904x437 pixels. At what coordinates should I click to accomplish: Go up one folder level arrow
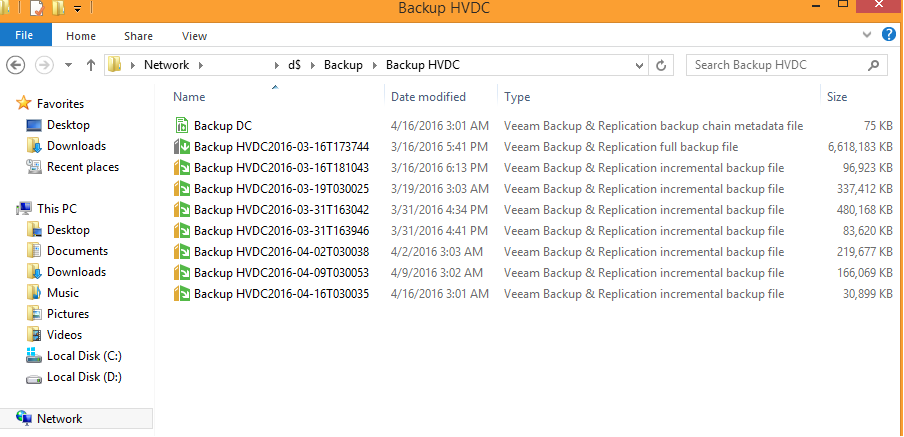click(x=91, y=65)
